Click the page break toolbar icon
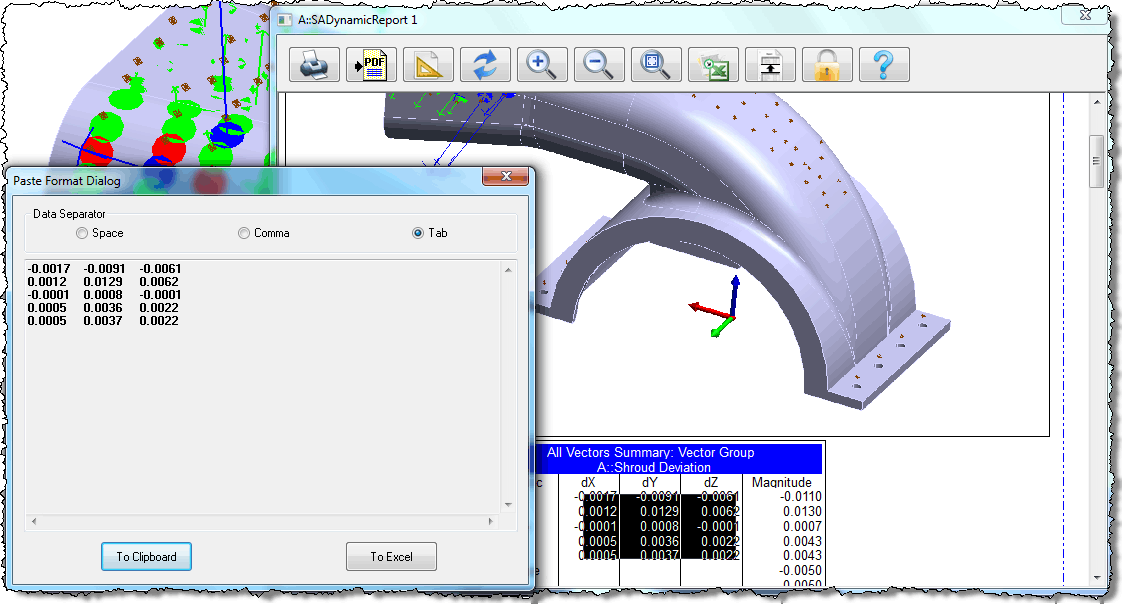The width and height of the screenshot is (1122, 604). coord(770,64)
